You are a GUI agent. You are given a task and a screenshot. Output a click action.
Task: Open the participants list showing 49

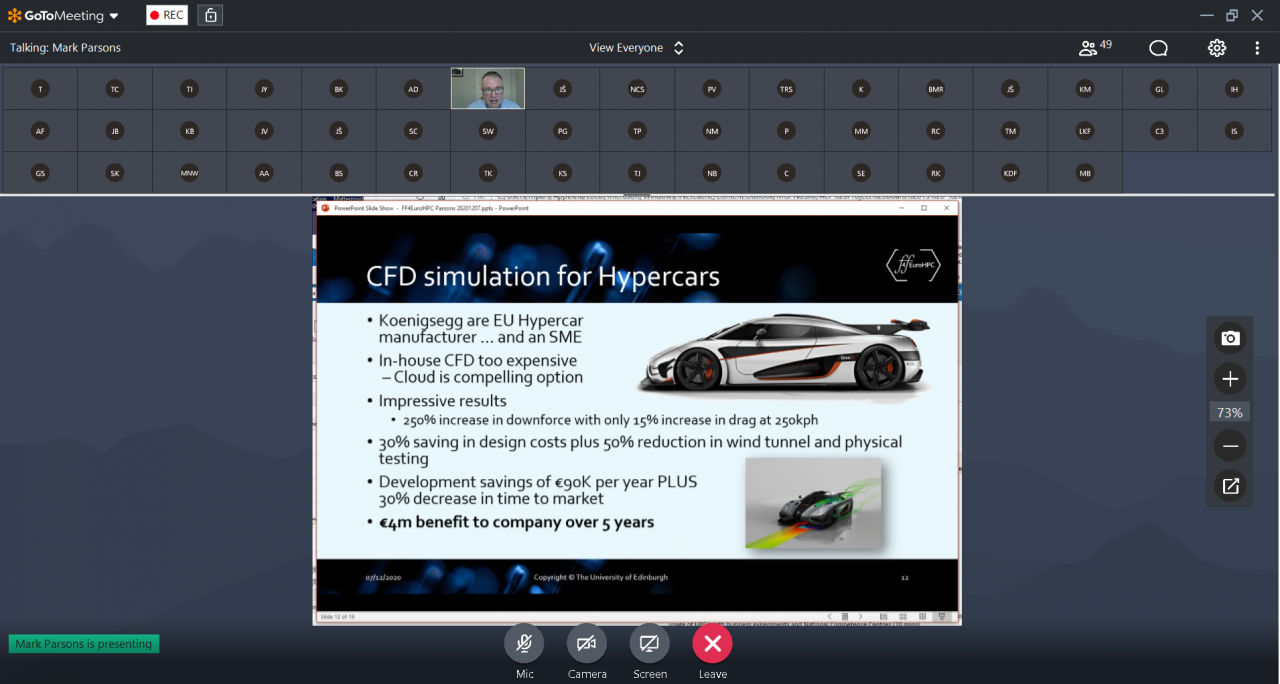pyautogui.click(x=1095, y=47)
